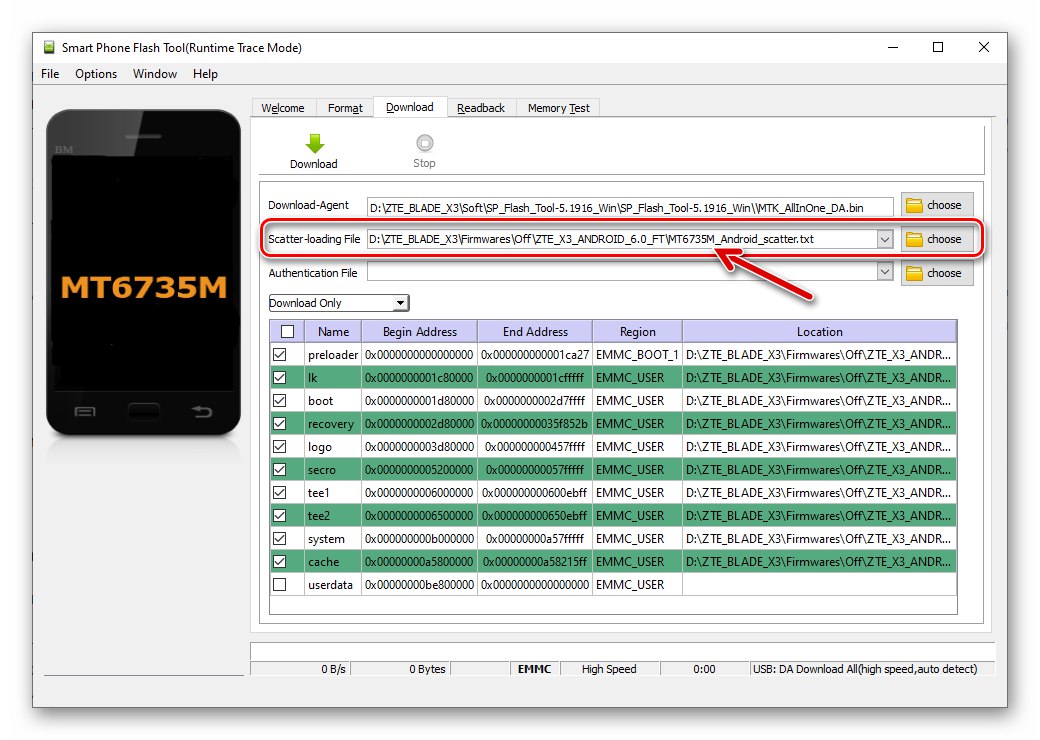Choose a Scatter-loading file
The height and width of the screenshot is (740, 1040).
click(937, 239)
